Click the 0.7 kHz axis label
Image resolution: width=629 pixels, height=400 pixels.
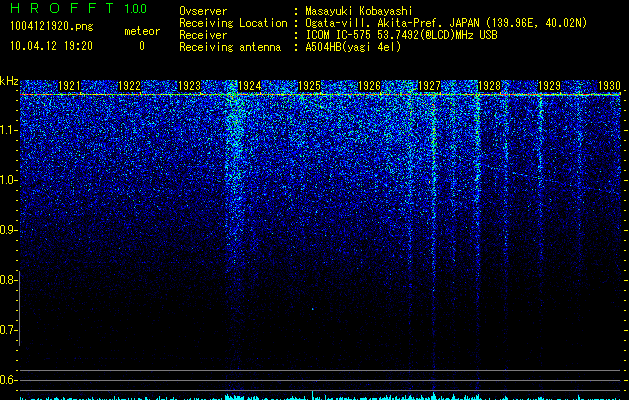click(x=8, y=330)
